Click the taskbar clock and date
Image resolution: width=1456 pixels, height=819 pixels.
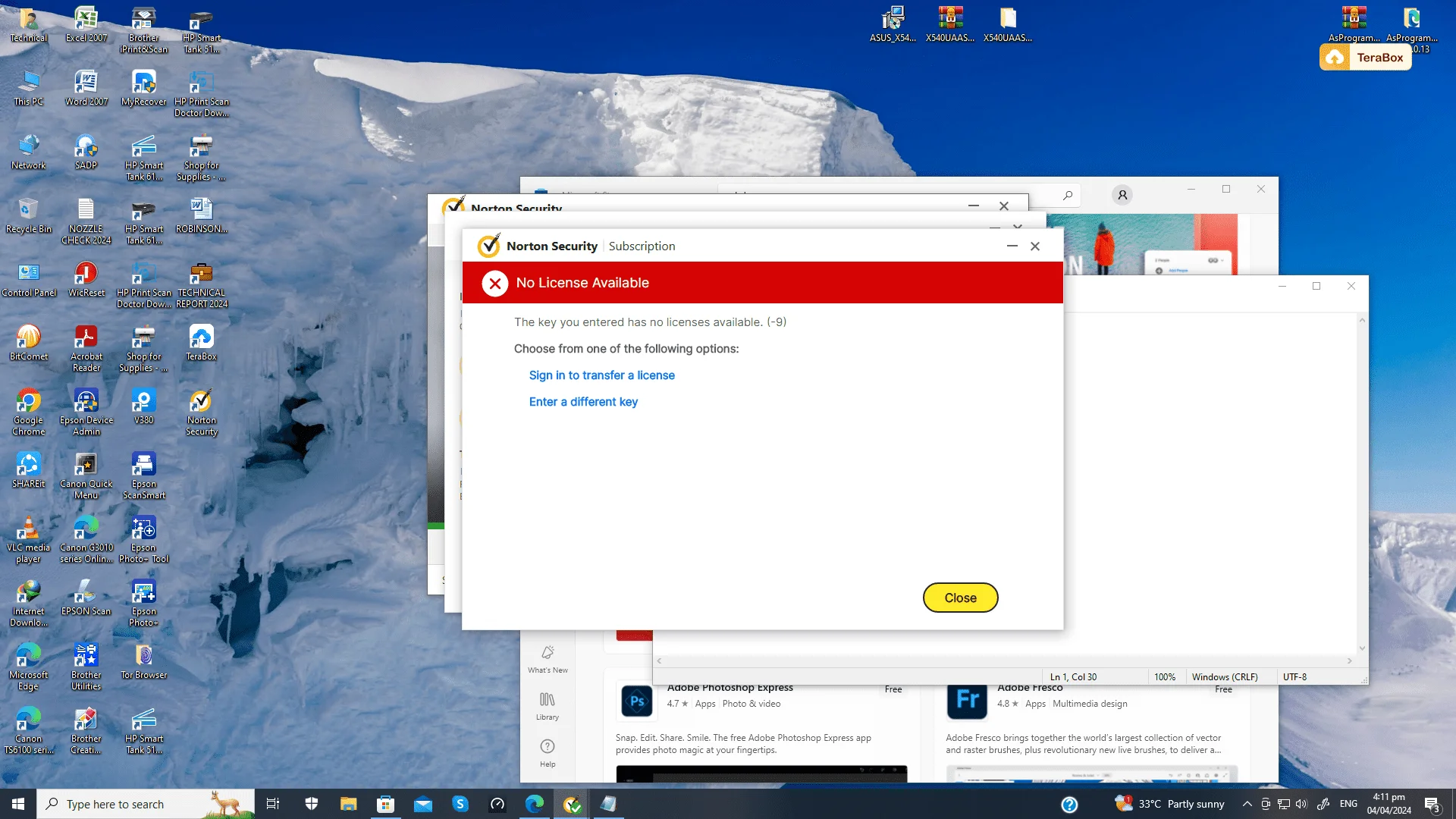pyautogui.click(x=1389, y=804)
